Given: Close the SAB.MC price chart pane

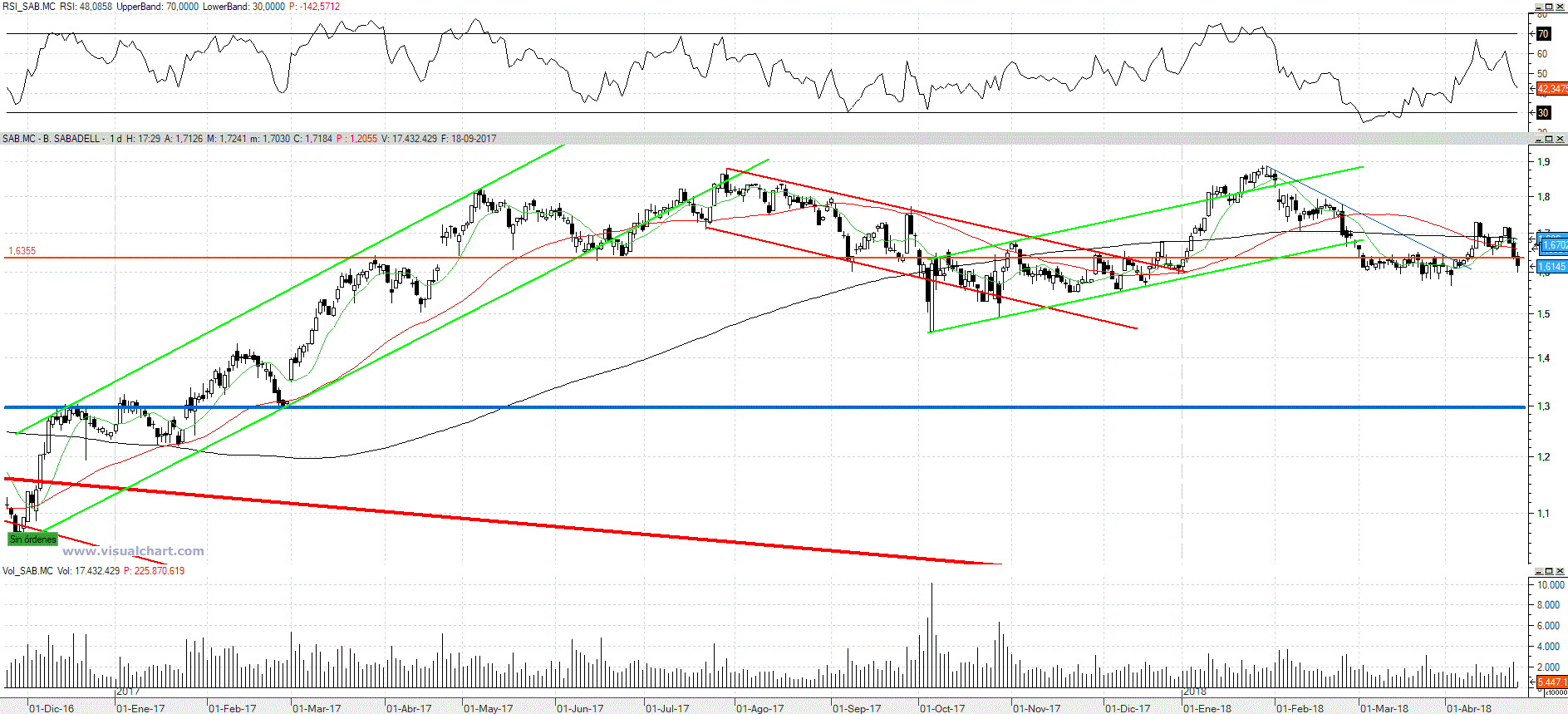Looking at the screenshot, I should tap(1559, 139).
